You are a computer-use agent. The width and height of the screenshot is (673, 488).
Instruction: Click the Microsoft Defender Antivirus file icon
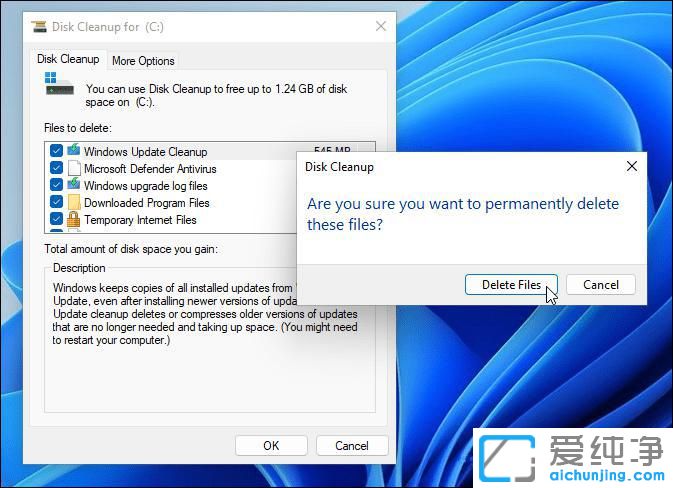coord(74,168)
